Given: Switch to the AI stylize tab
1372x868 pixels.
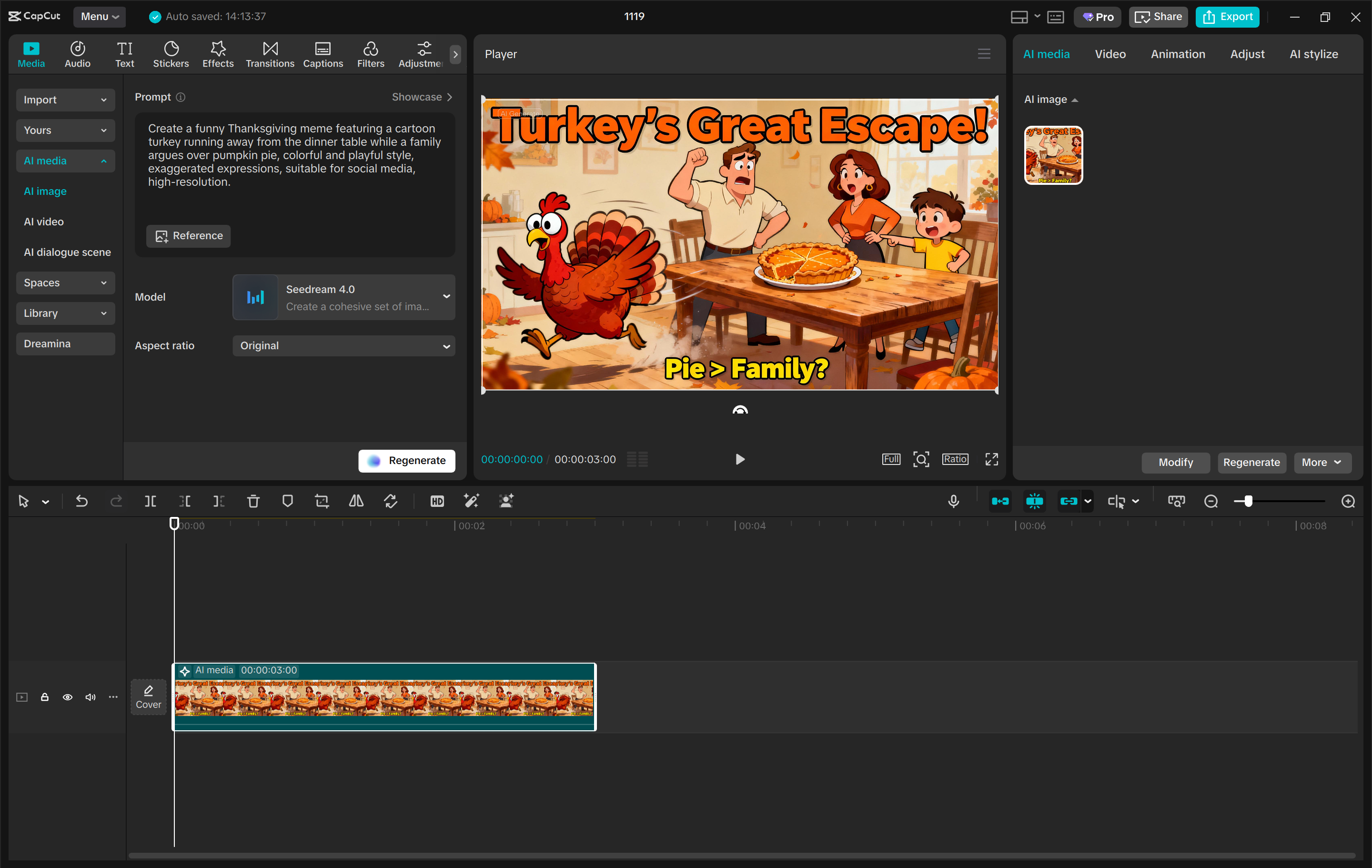Looking at the screenshot, I should point(1314,53).
